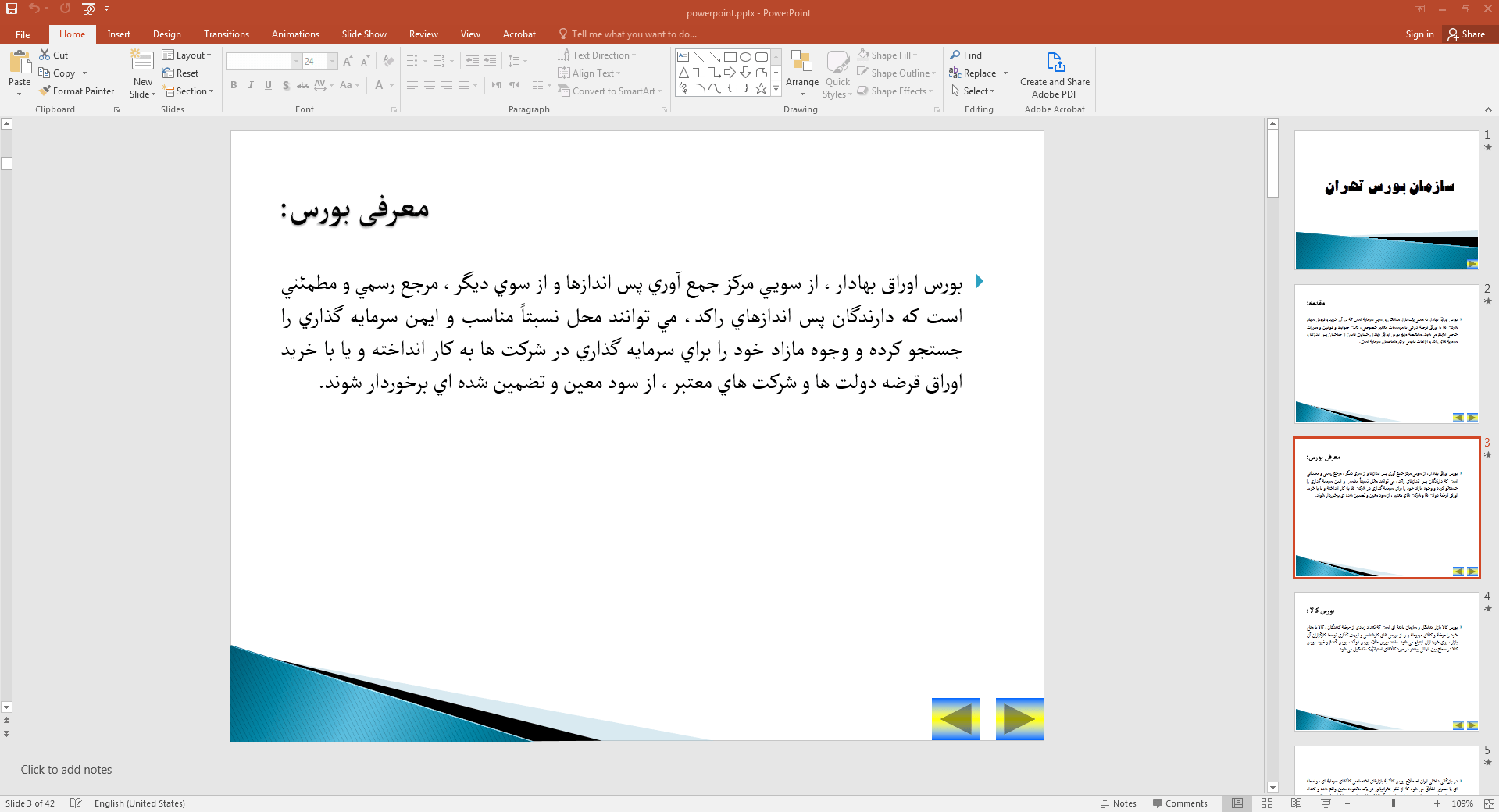This screenshot has height=812, width=1499.
Task: Switch to the Design tab
Action: click(166, 34)
